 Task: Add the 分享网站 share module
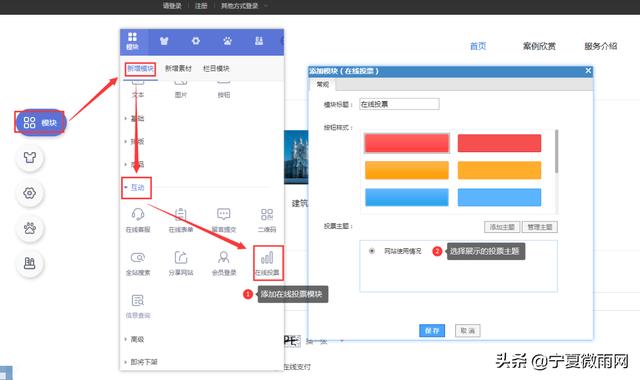tap(181, 263)
